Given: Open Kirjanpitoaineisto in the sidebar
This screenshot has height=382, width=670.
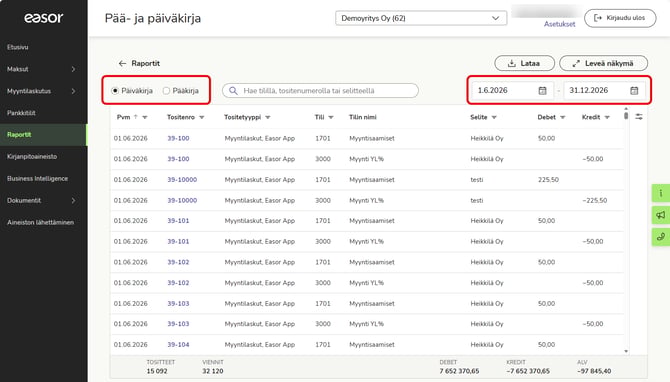Looking at the screenshot, I should tap(32, 156).
